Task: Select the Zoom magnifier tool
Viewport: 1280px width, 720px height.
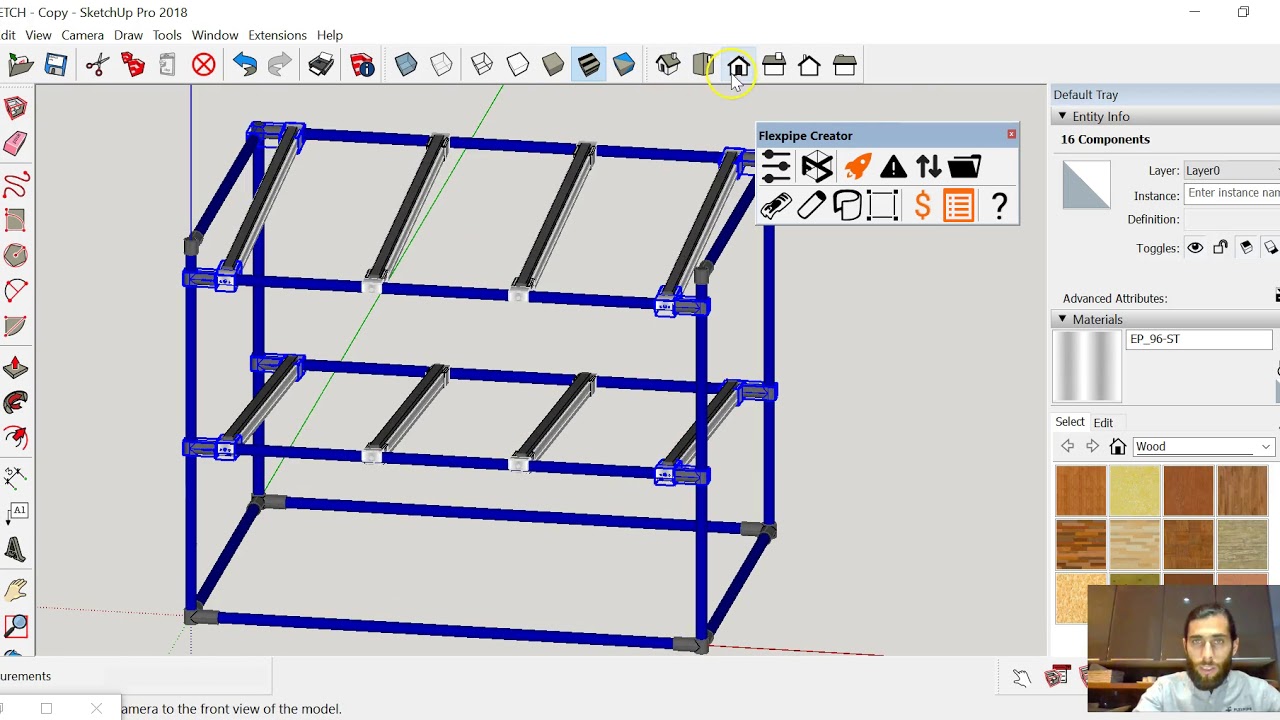Action: point(15,627)
